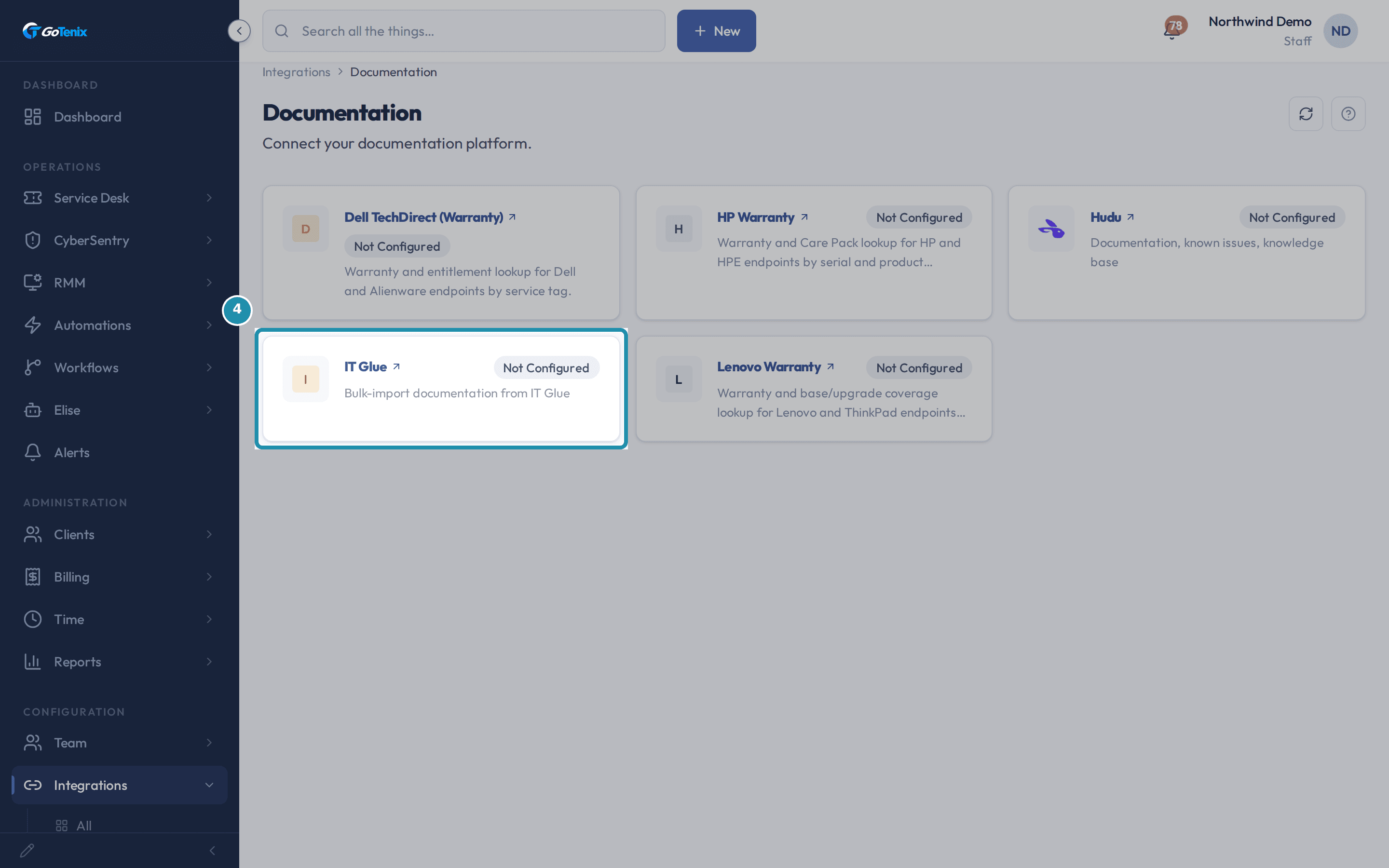Click the Dashboard grid icon

pyautogui.click(x=33, y=117)
